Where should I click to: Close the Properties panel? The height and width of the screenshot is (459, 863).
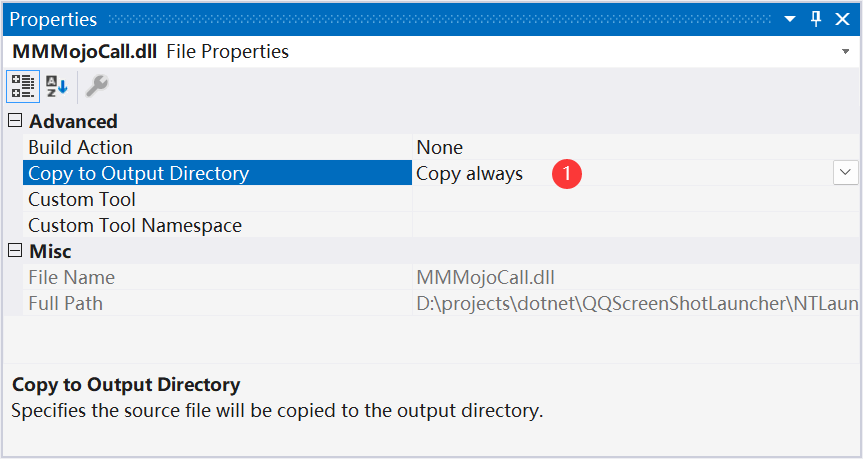pyautogui.click(x=842, y=19)
